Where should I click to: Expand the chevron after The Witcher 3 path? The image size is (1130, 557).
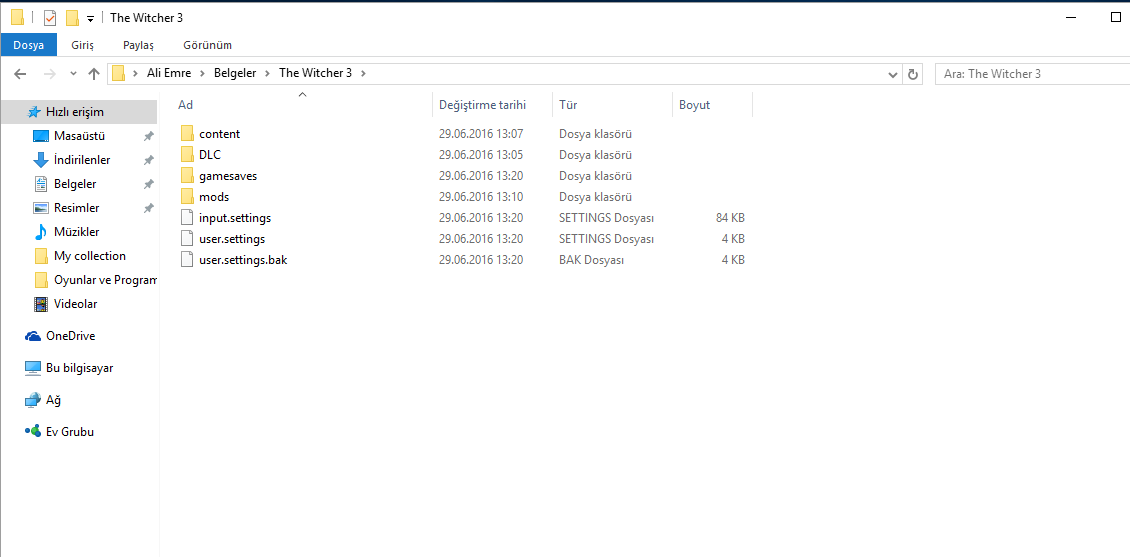[x=363, y=73]
